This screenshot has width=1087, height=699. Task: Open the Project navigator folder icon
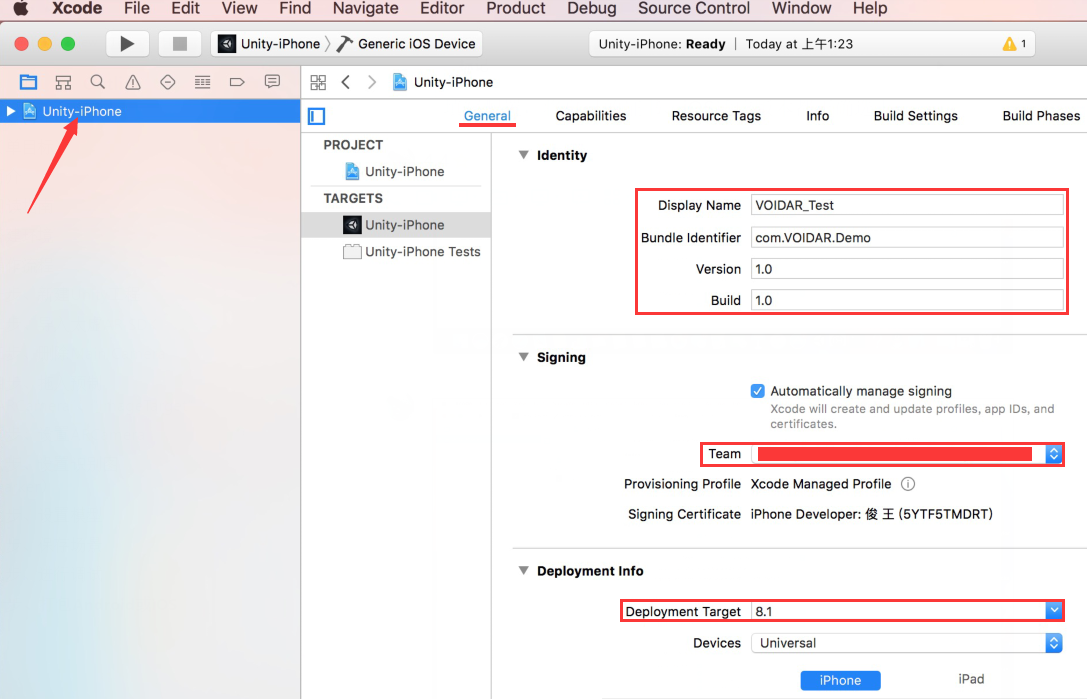coord(28,82)
